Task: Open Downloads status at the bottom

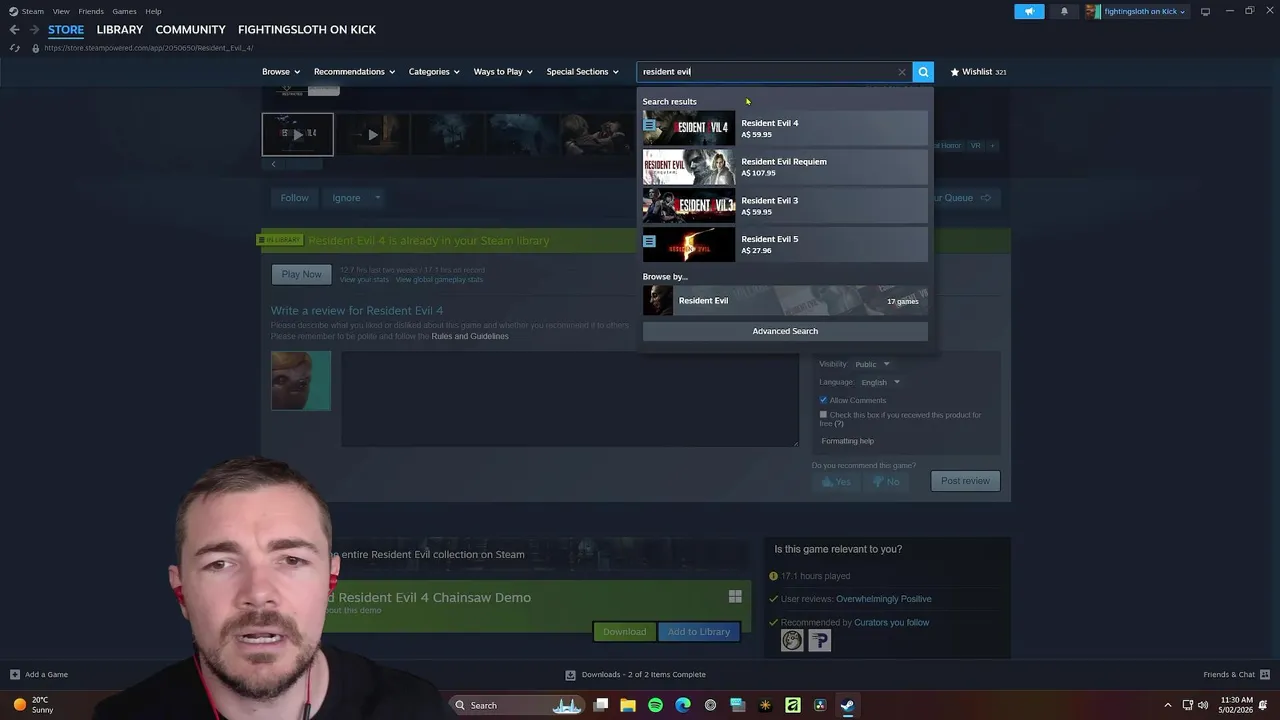Action: 635,674
